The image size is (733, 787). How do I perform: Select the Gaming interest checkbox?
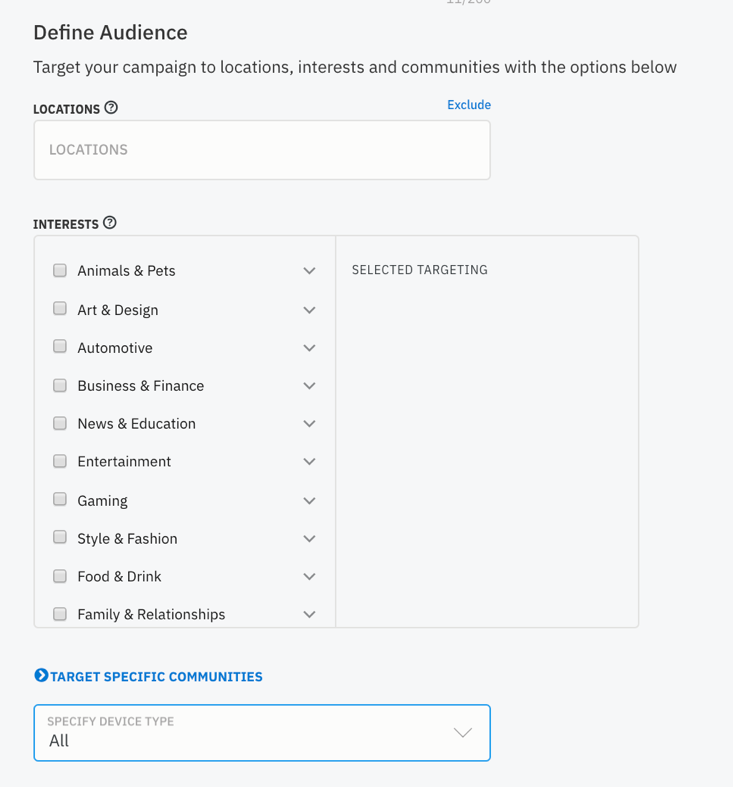tap(60, 499)
